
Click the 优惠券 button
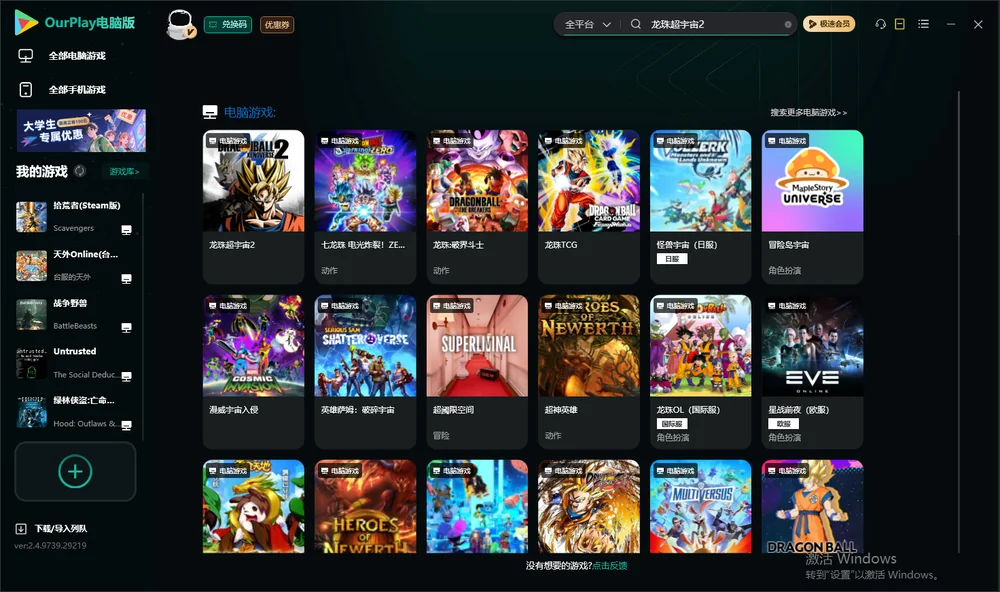tap(277, 25)
